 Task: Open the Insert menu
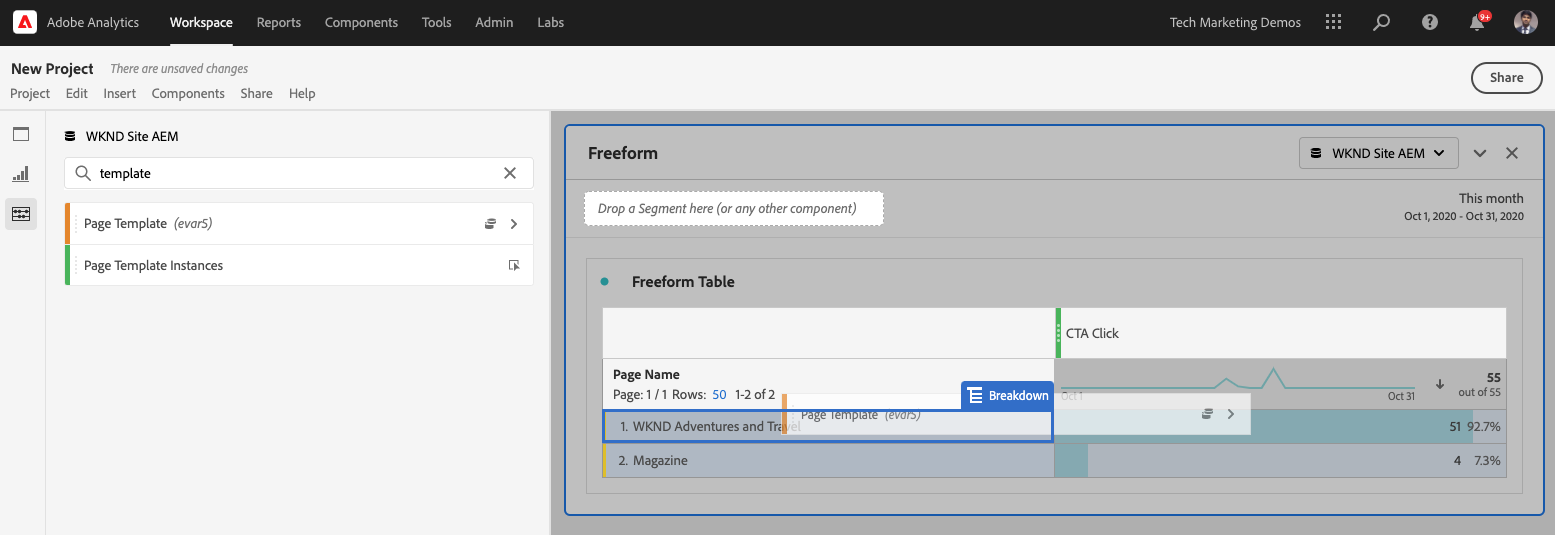[120, 93]
